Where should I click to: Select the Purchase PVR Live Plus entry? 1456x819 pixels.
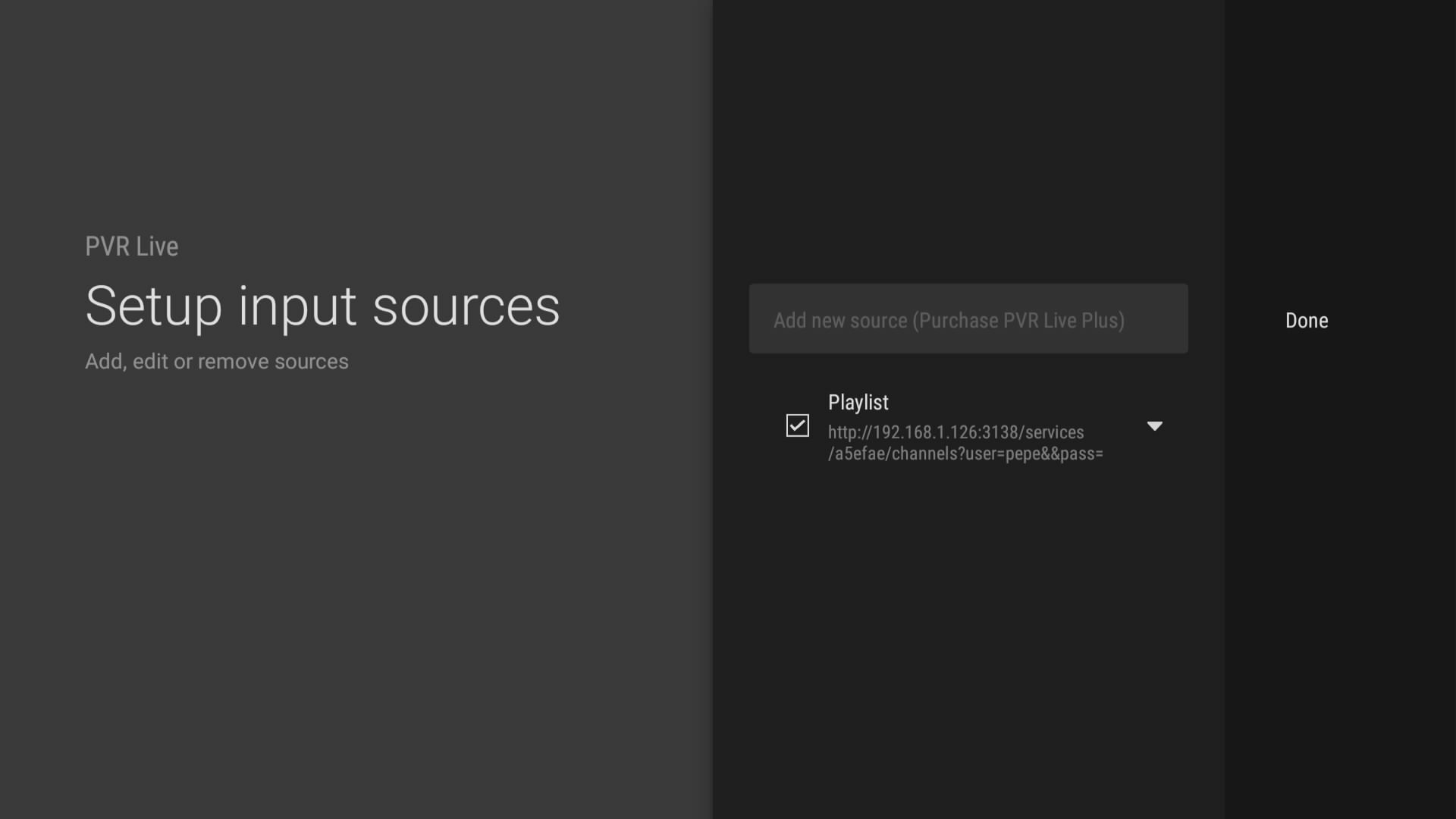(x=968, y=319)
